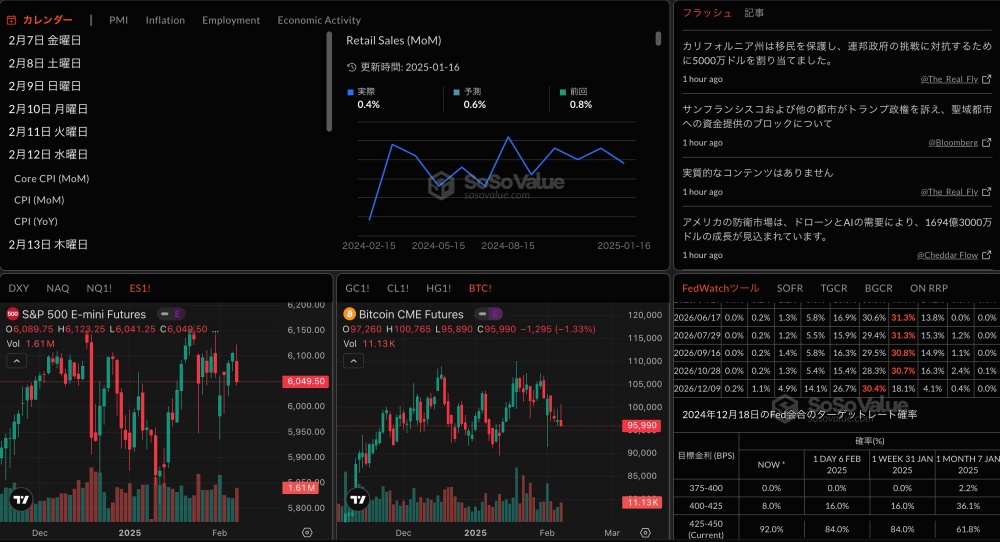1000x542 pixels.
Task: Switch to the TGCR tab
Action: [834, 288]
